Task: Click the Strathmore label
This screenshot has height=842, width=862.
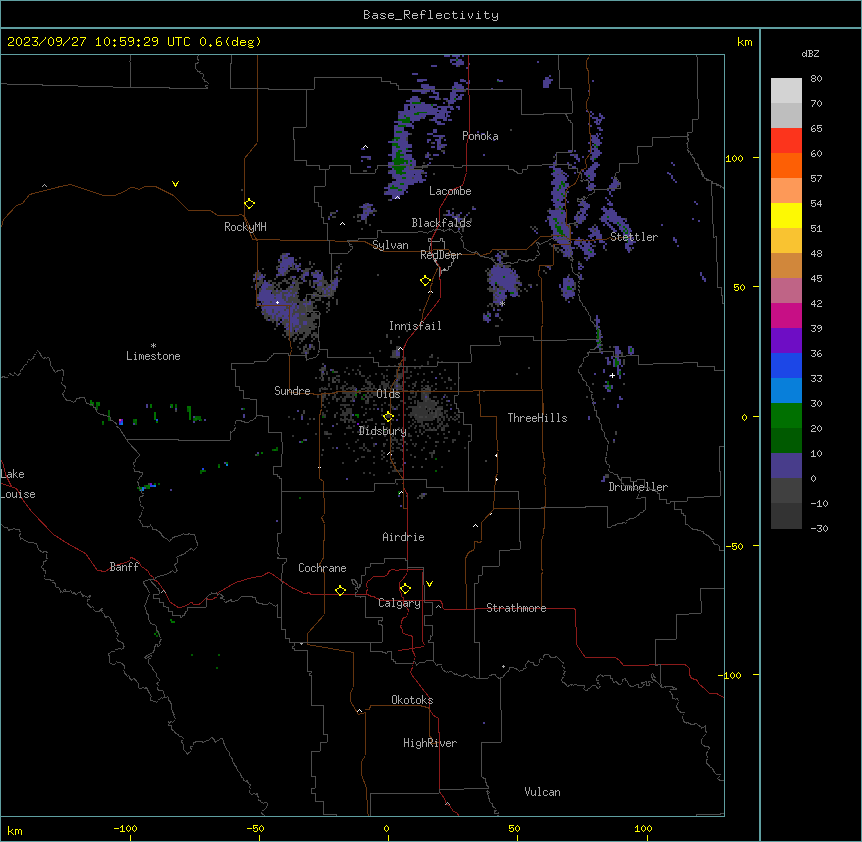Action: (x=516, y=608)
